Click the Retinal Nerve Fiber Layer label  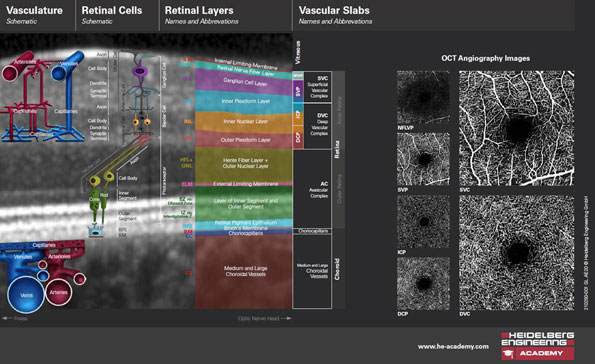(246, 70)
